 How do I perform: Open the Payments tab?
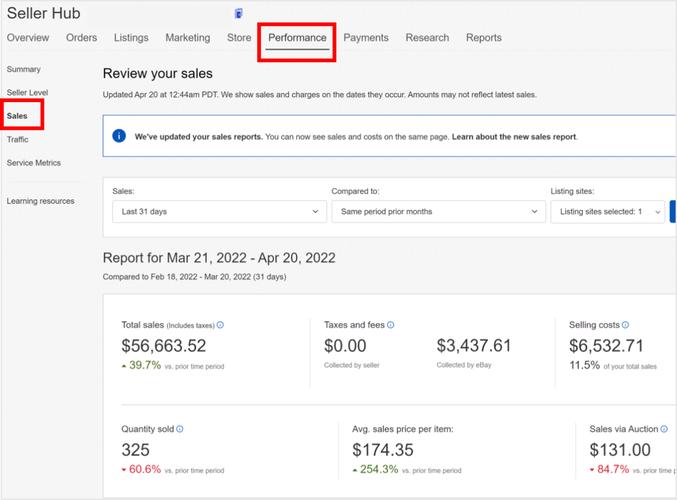366,38
